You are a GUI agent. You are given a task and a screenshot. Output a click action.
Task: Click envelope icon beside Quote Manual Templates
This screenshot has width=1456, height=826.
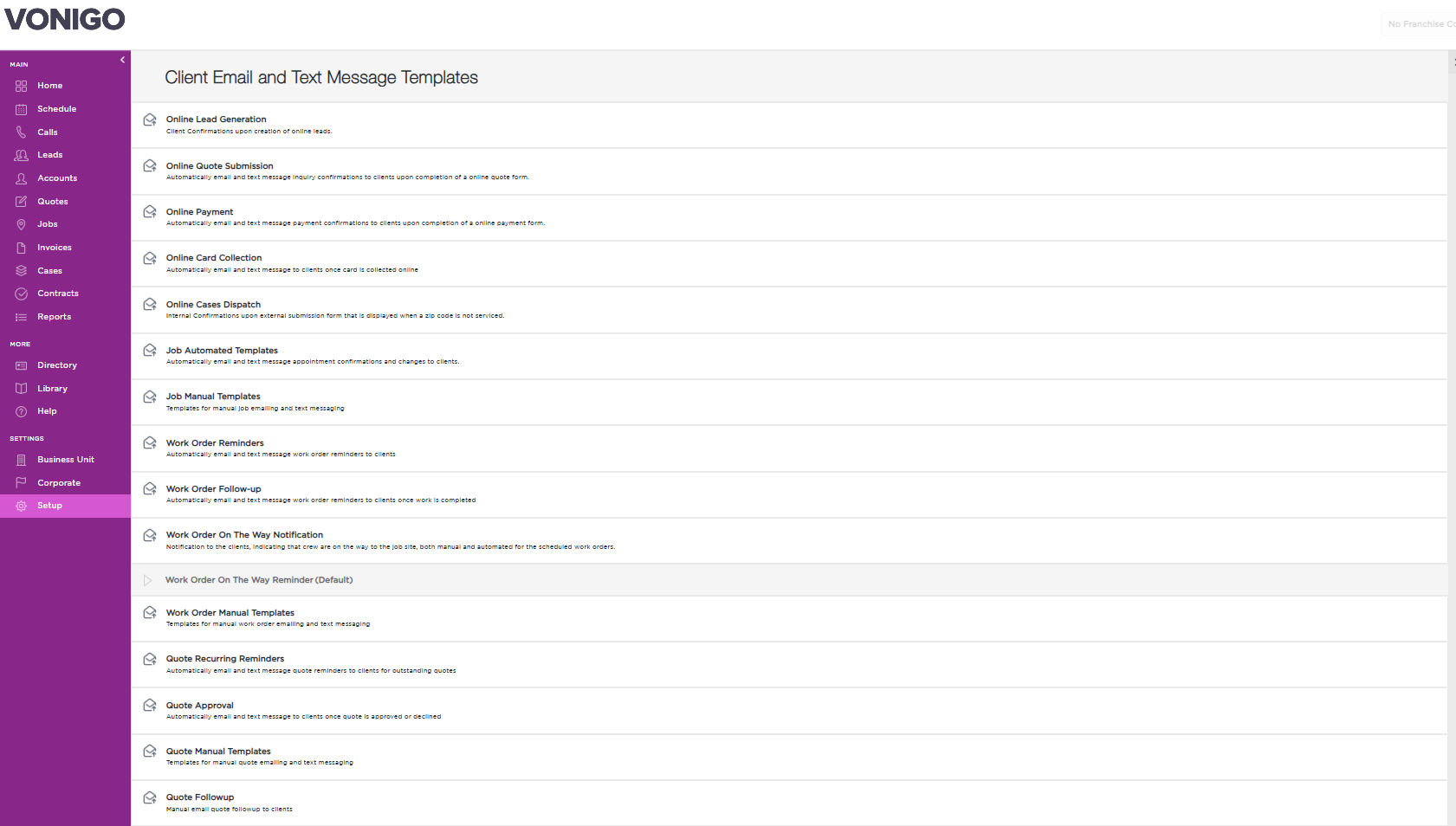150,751
